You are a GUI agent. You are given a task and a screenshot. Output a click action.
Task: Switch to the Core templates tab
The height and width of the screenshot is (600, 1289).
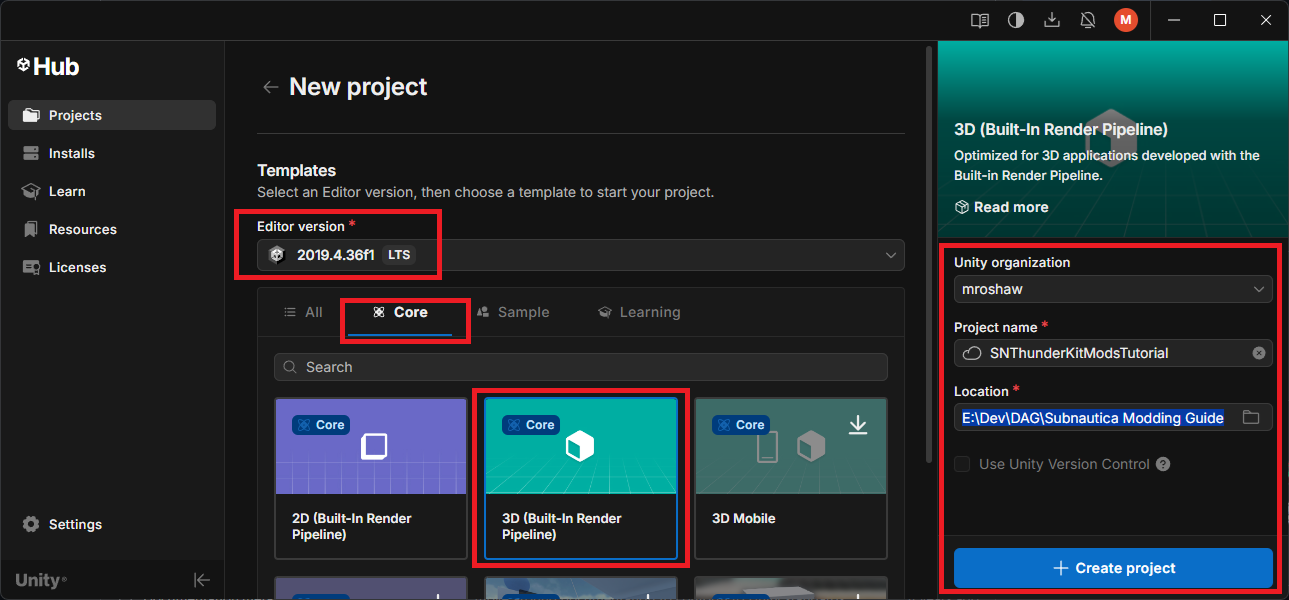(401, 312)
